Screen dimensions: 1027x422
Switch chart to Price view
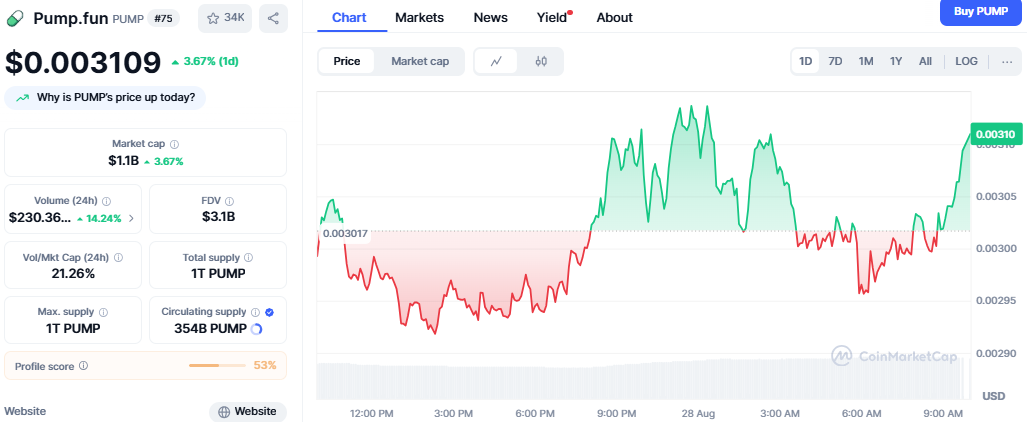click(x=346, y=62)
